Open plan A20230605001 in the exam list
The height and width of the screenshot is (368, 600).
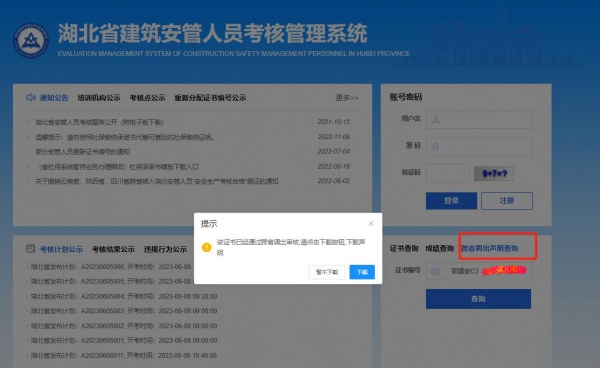click(124, 340)
